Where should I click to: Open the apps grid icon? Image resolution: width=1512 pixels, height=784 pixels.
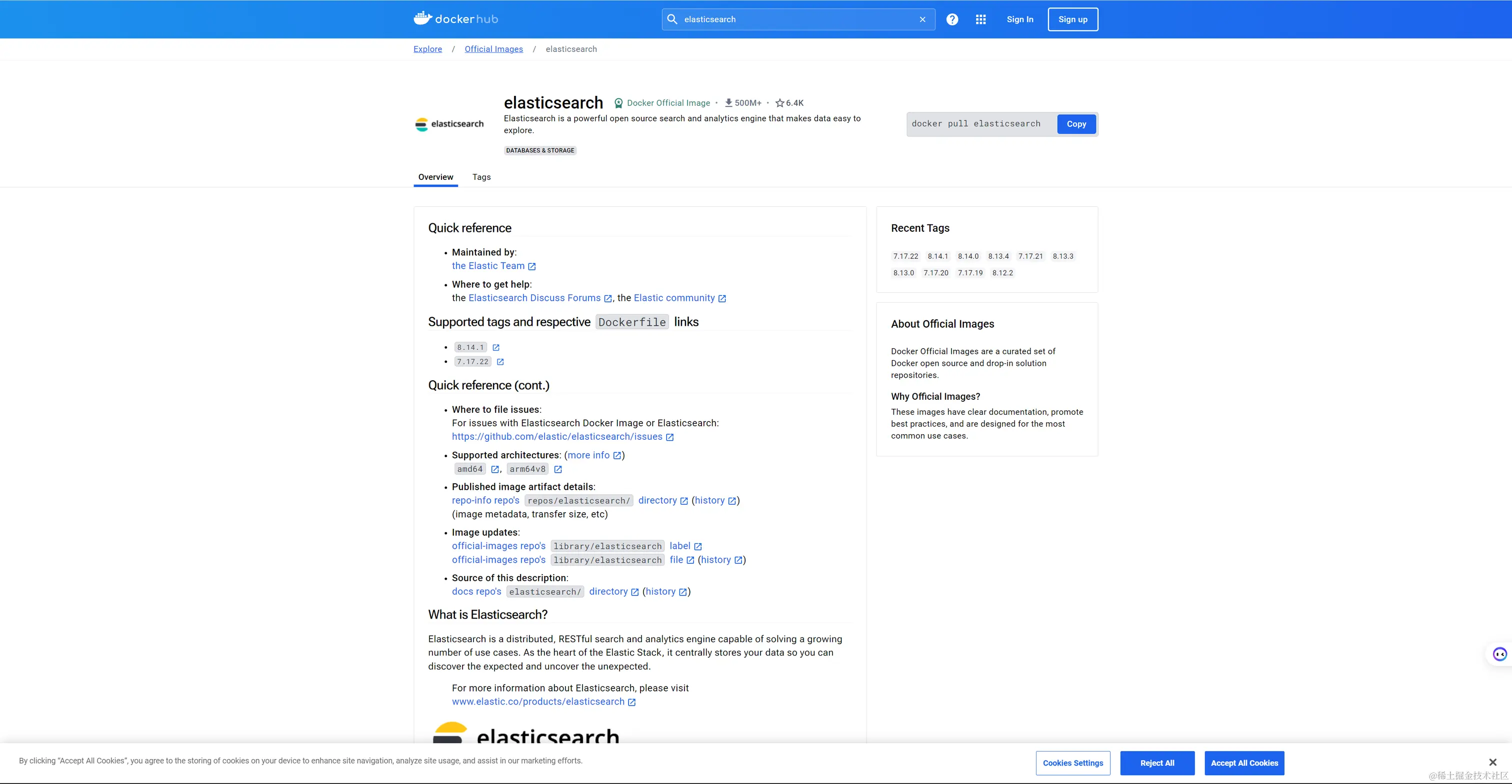[980, 19]
